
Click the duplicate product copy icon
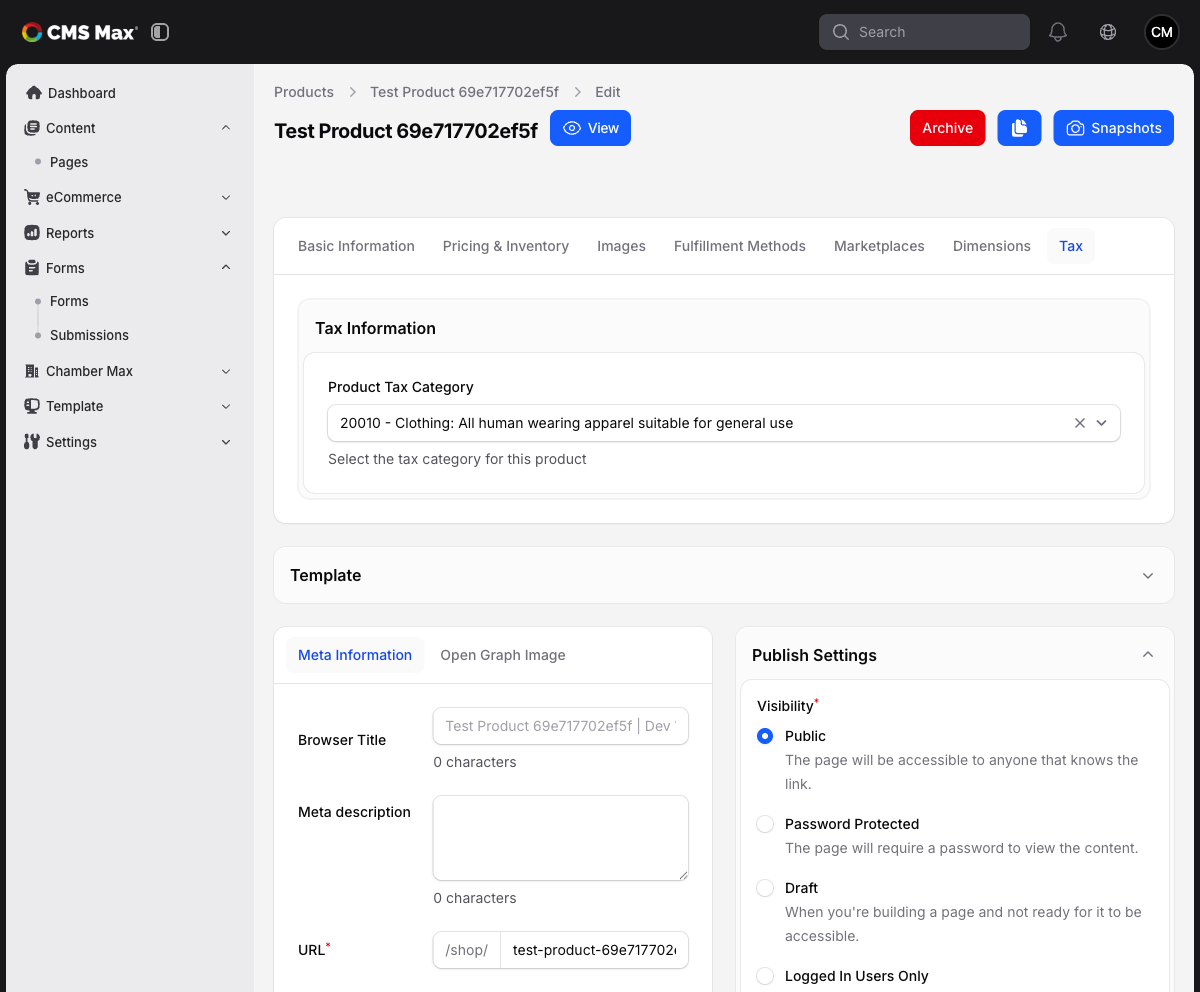click(1019, 128)
